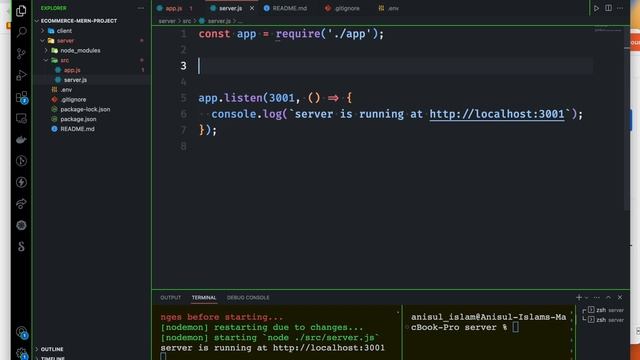Open the Output panel tab

tap(171, 298)
